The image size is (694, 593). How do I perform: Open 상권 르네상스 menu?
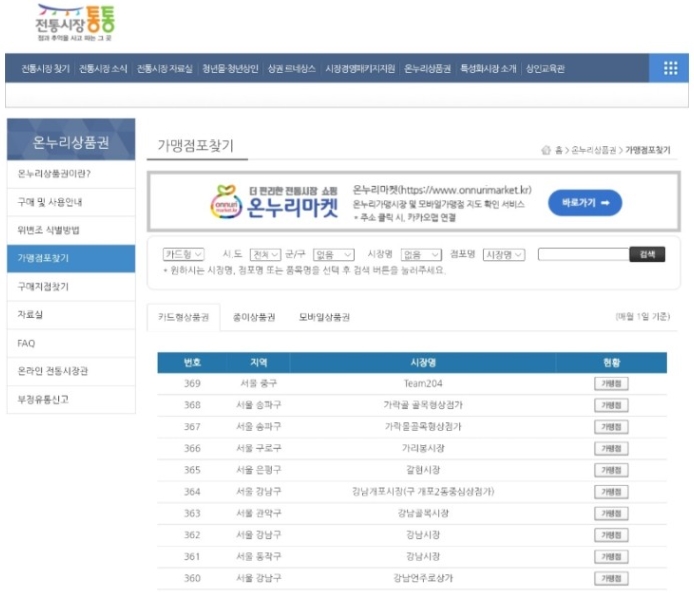[292, 69]
